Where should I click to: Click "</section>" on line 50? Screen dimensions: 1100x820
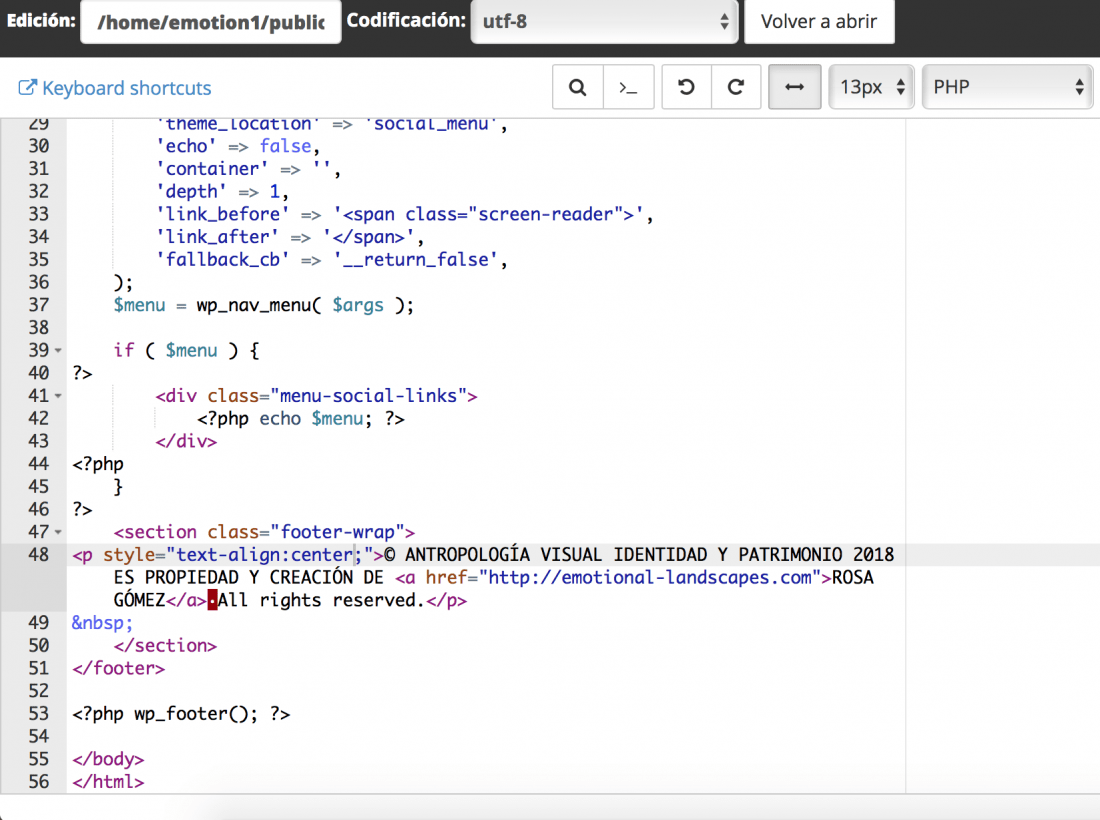pyautogui.click(x=166, y=645)
